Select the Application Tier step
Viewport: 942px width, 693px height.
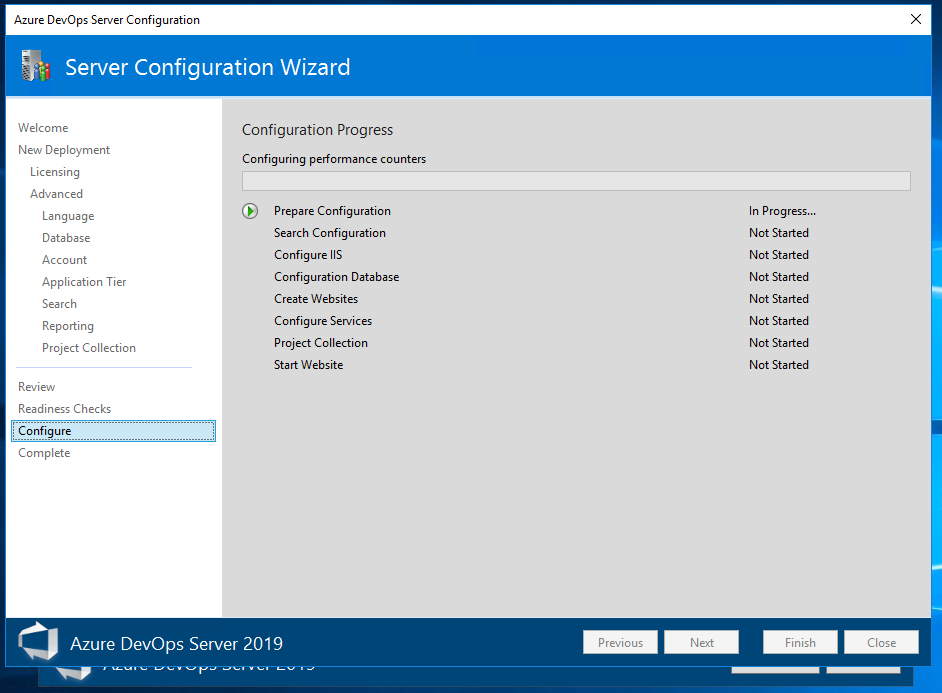(84, 282)
